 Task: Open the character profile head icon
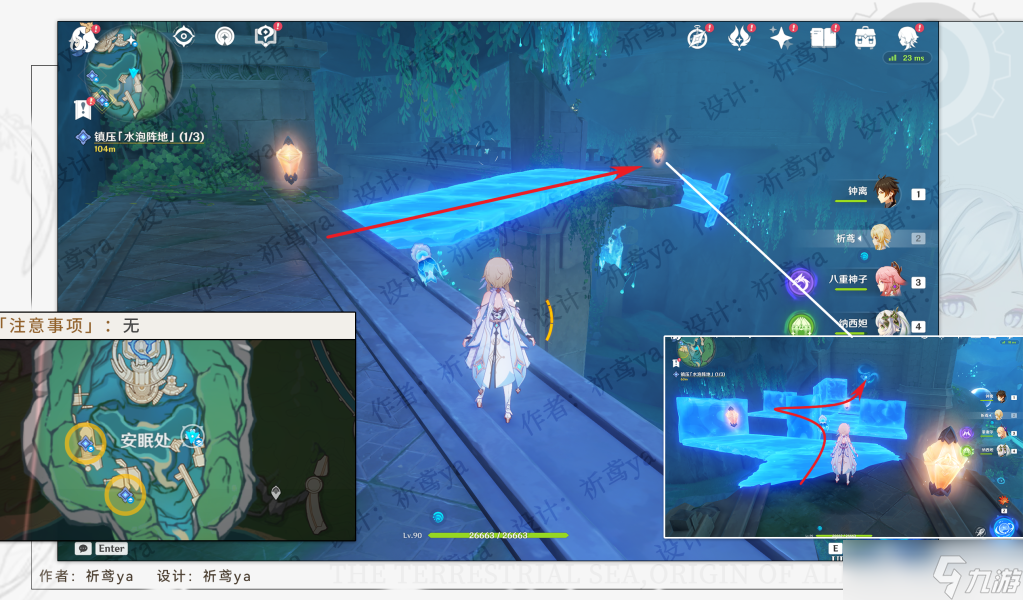click(x=908, y=38)
